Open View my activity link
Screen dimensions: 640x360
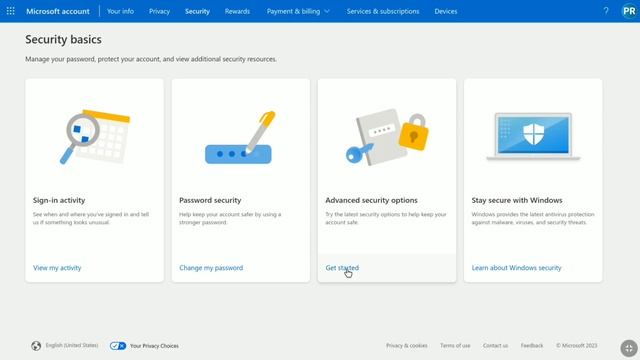click(57, 268)
